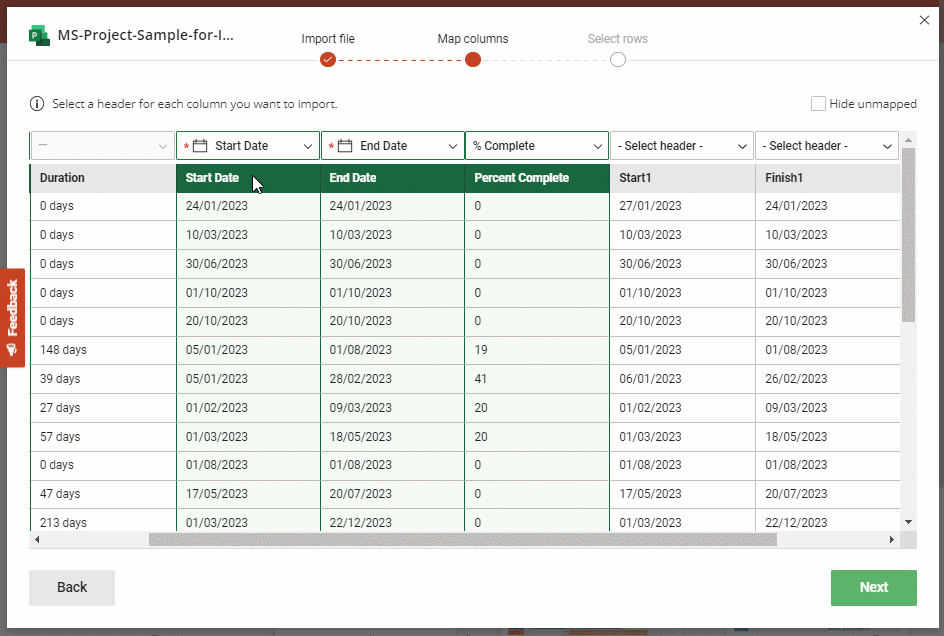The image size is (944, 636).
Task: Open the Select header dropdown above Start1
Action: click(x=742, y=145)
